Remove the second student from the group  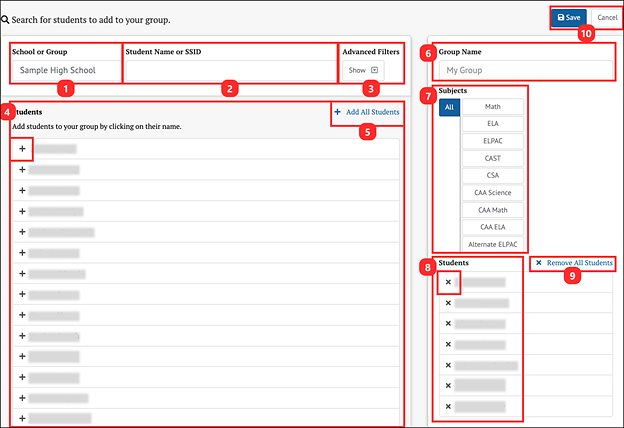[x=448, y=303]
